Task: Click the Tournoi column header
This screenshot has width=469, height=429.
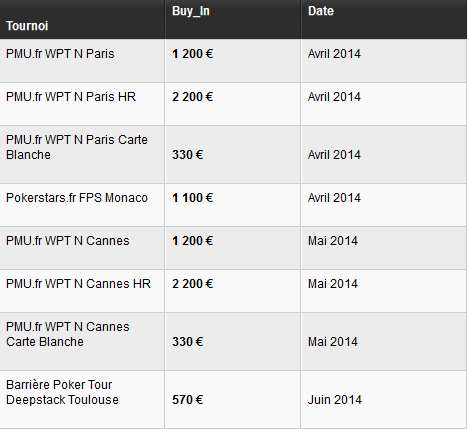Action: (27, 26)
